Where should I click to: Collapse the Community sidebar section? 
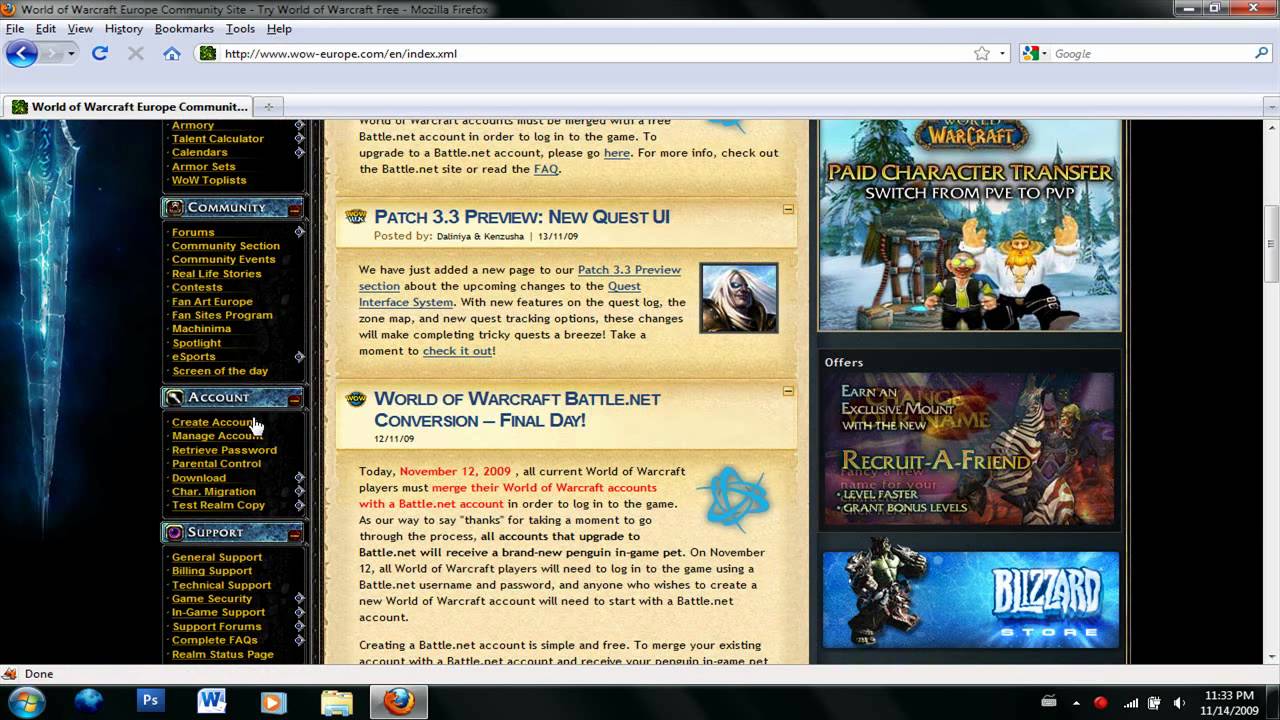pyautogui.click(x=294, y=209)
